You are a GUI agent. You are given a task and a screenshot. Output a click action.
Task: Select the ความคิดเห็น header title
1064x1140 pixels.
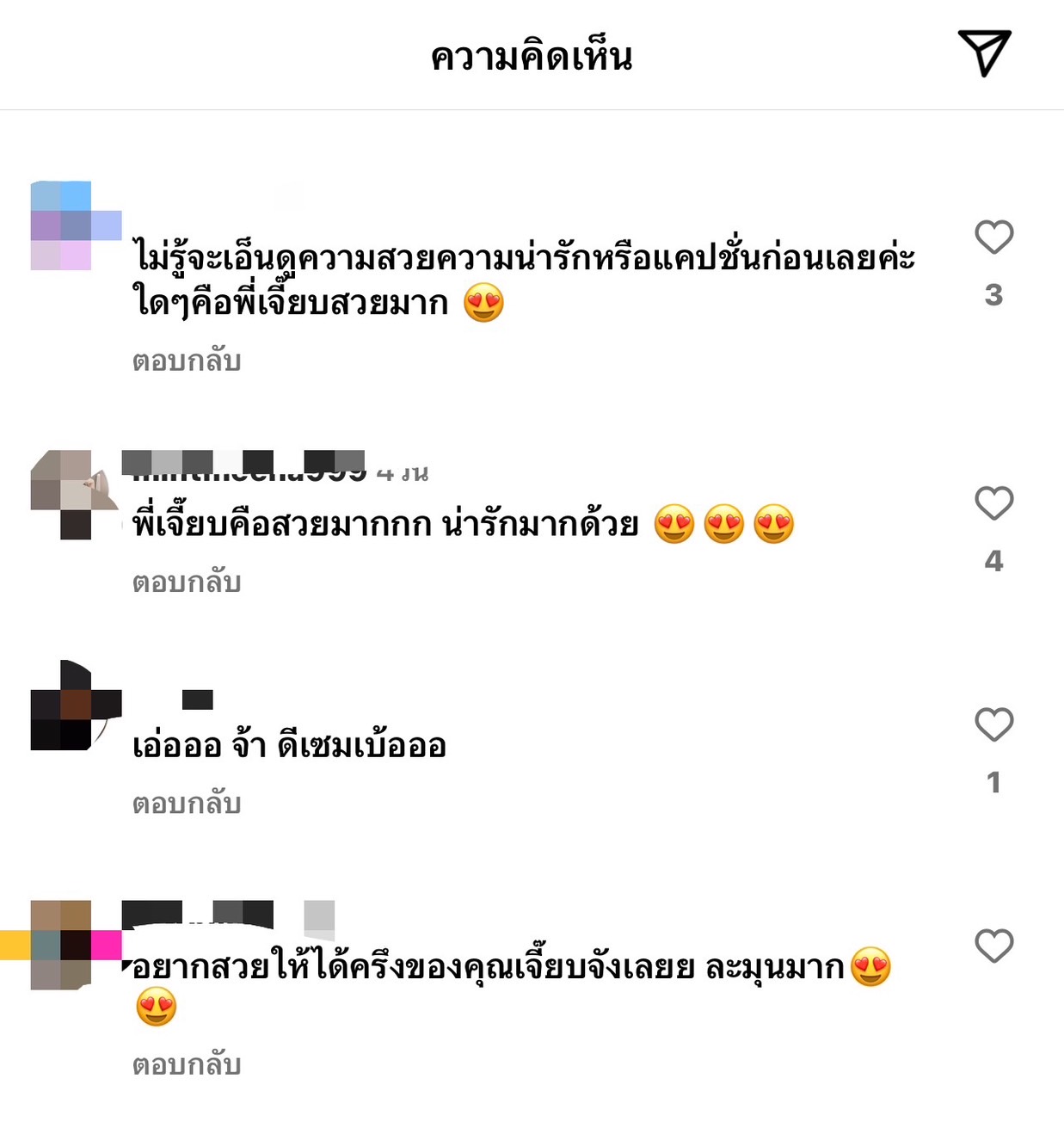coord(532,57)
